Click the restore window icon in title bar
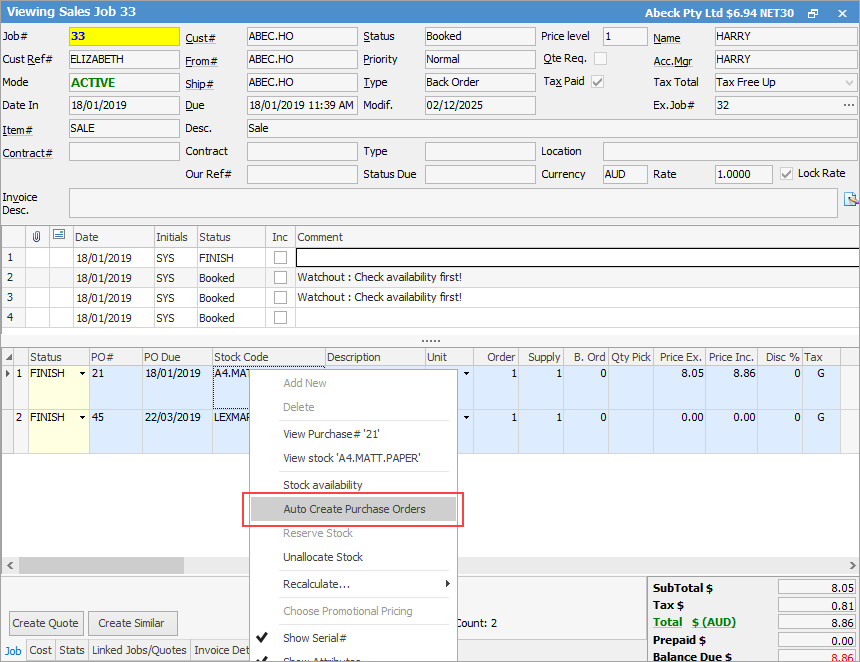 pyautogui.click(x=813, y=12)
